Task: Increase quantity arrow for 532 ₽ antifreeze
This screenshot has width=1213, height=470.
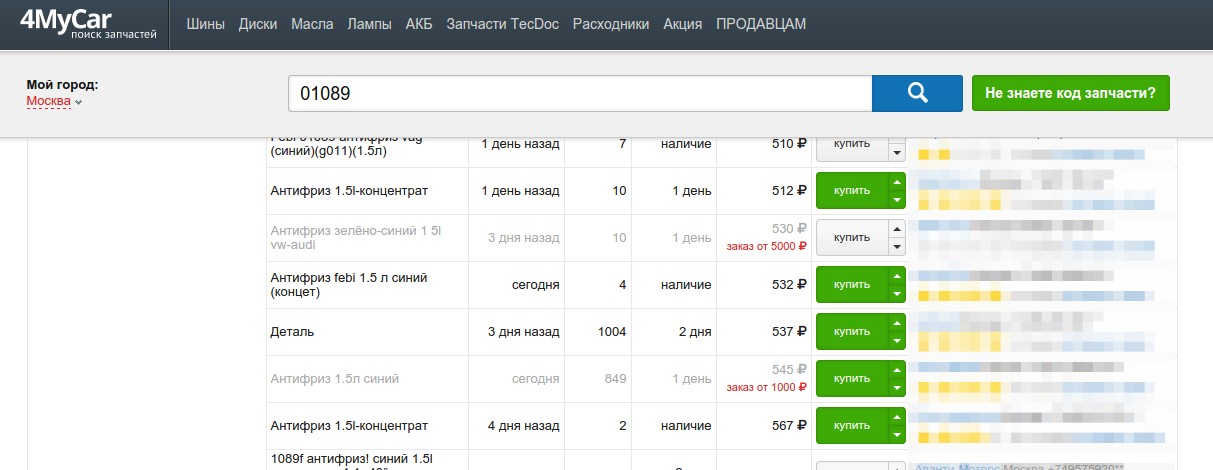Action: pyautogui.click(x=897, y=276)
